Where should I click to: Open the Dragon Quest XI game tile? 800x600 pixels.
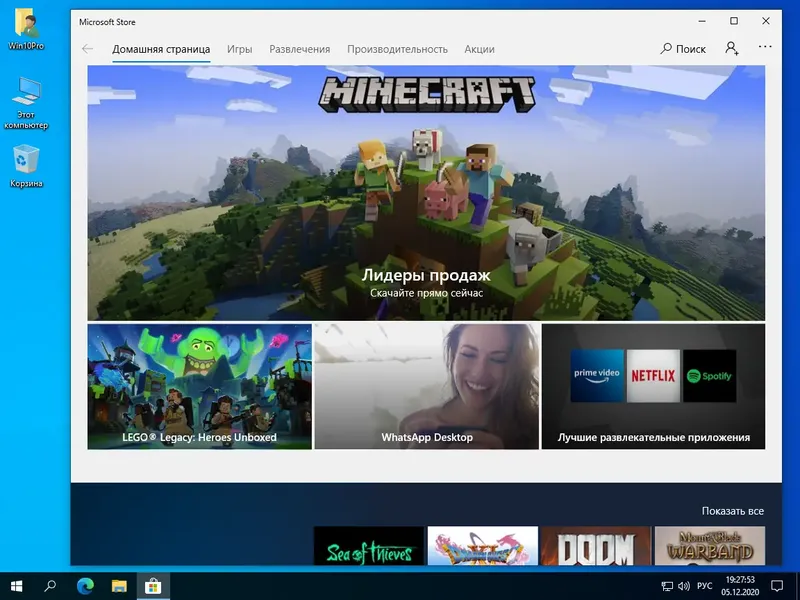pos(483,545)
